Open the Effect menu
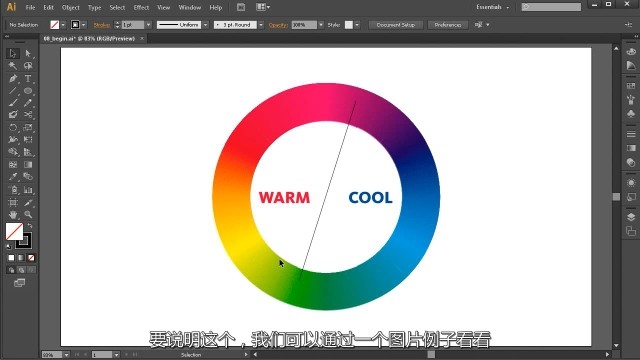 (141, 7)
